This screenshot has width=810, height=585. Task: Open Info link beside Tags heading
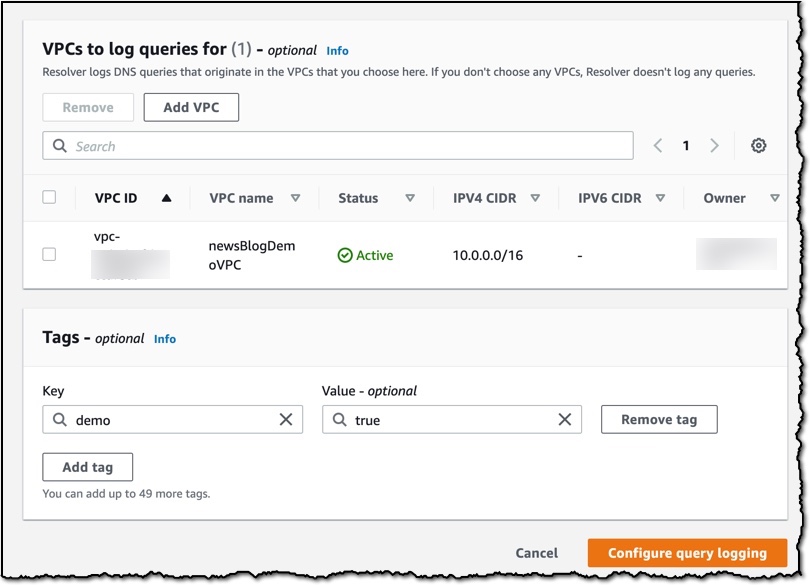165,339
